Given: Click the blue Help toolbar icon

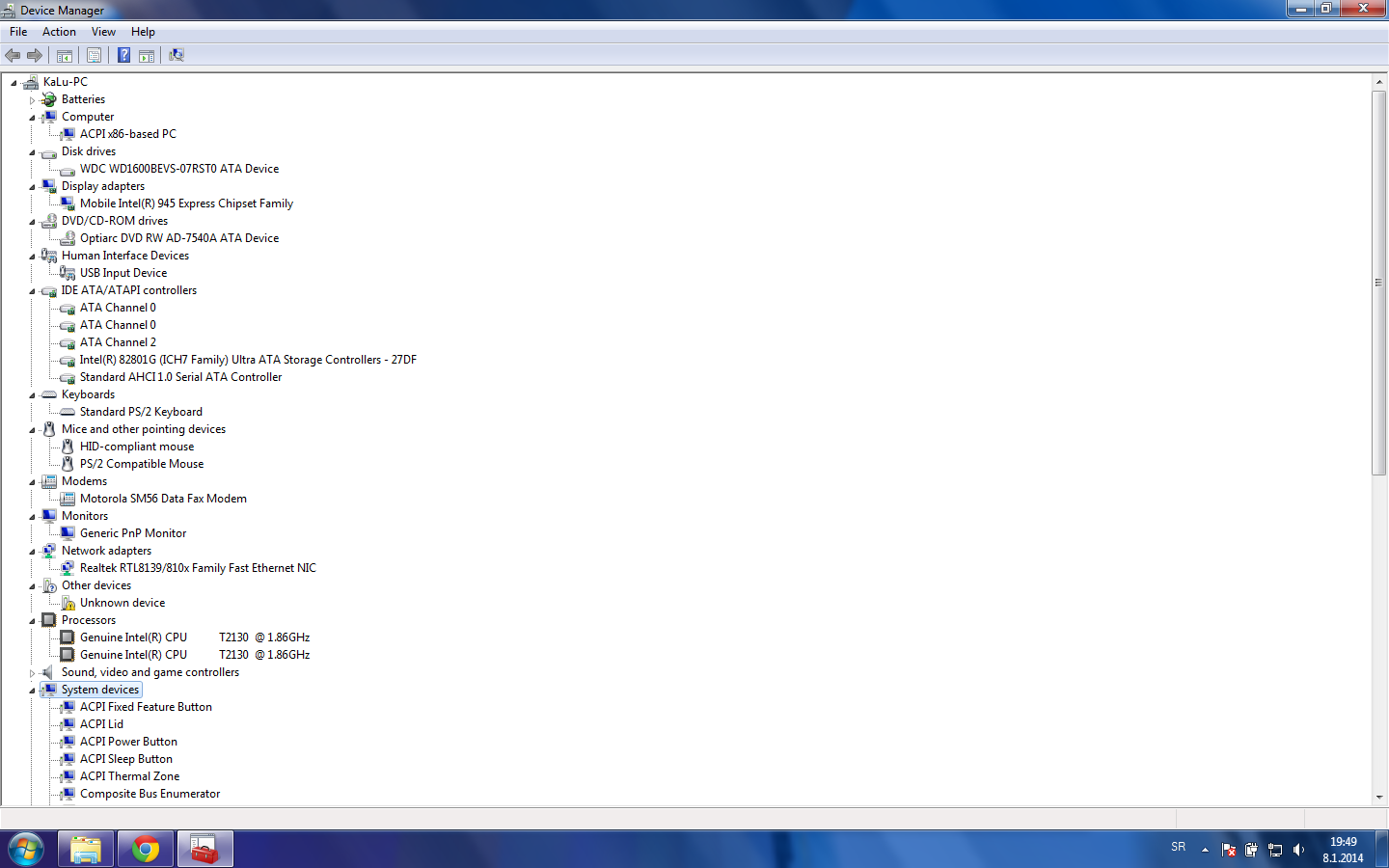Looking at the screenshot, I should (123, 55).
